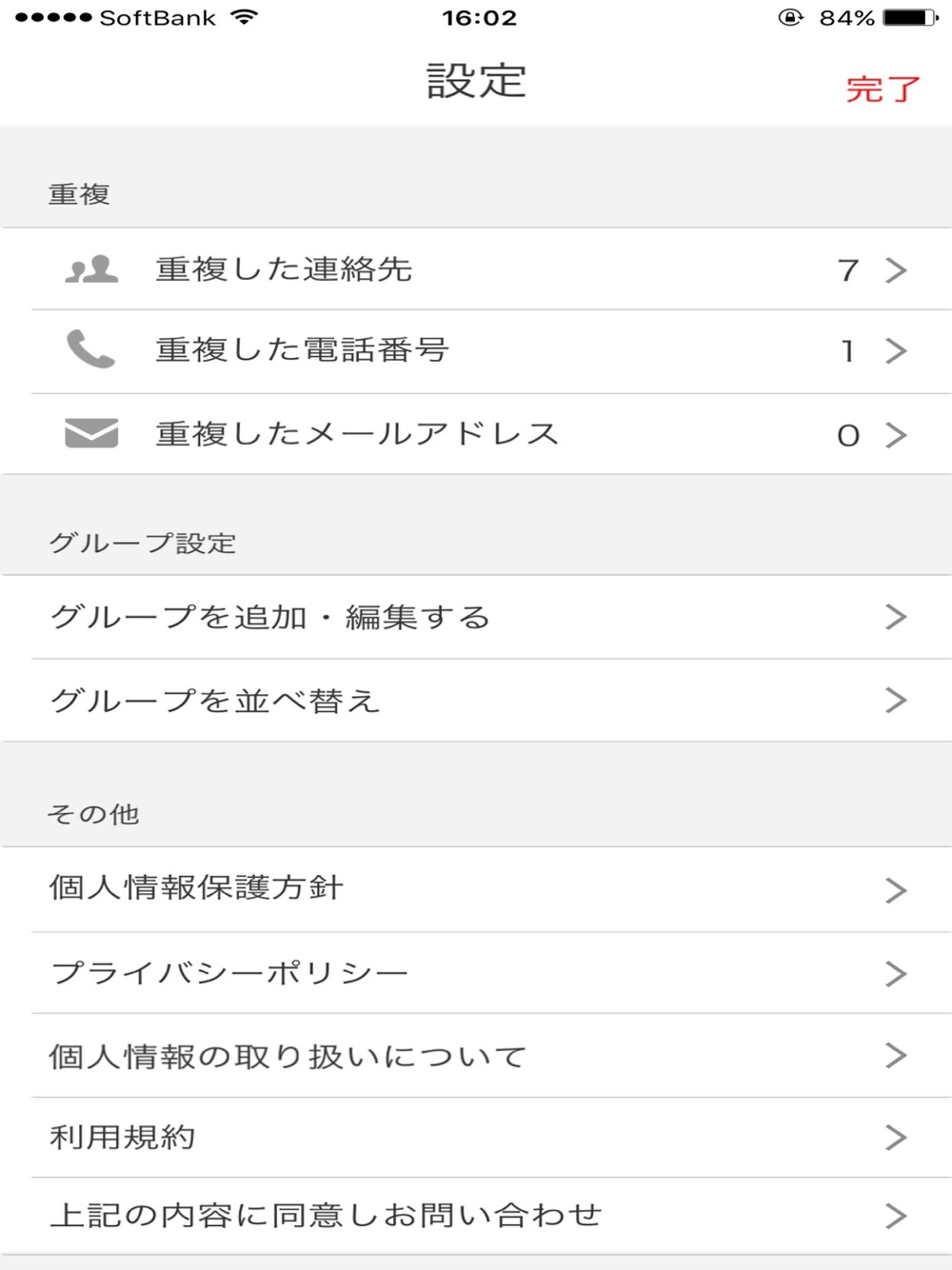Open 個人情報の取り扱いについて
The width and height of the screenshot is (952, 1270).
[x=476, y=1056]
